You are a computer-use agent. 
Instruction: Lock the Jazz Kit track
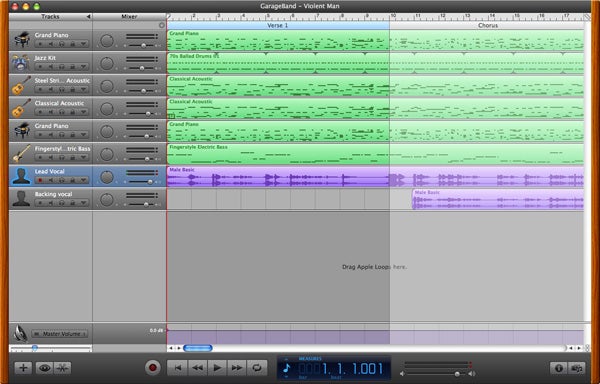tap(72, 67)
